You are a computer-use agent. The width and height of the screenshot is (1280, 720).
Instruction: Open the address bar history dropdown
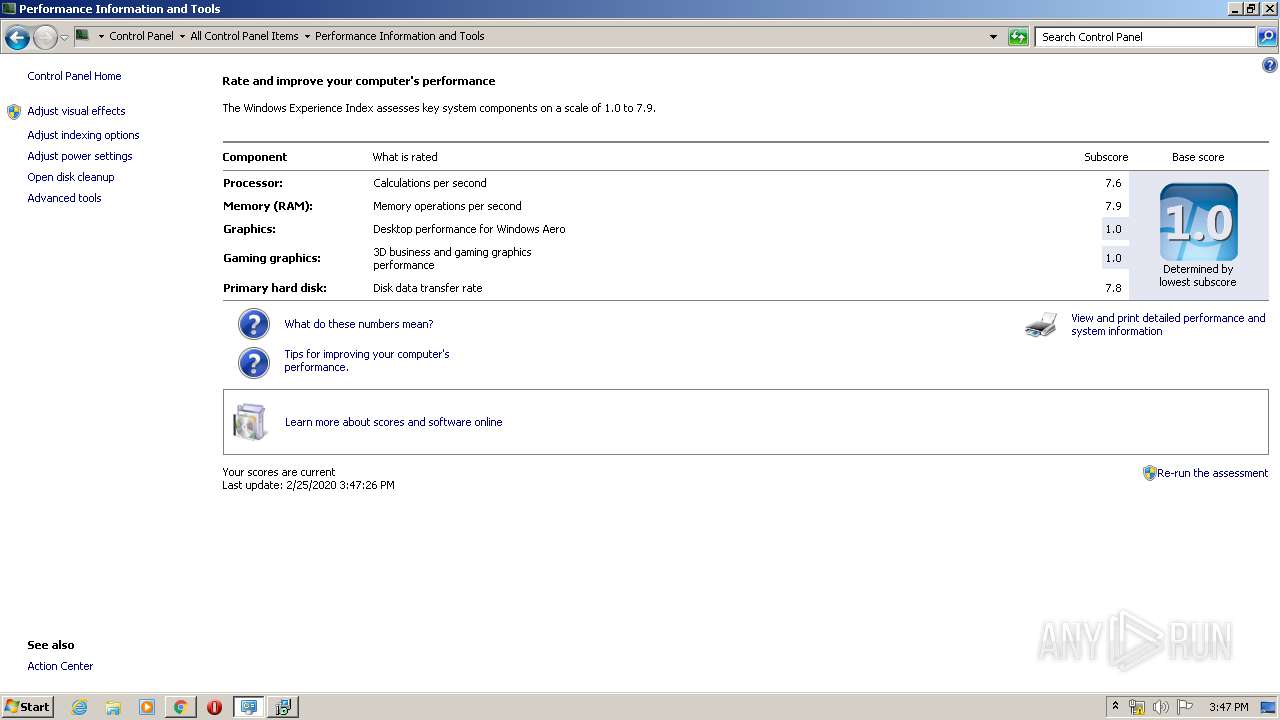pyautogui.click(x=993, y=37)
